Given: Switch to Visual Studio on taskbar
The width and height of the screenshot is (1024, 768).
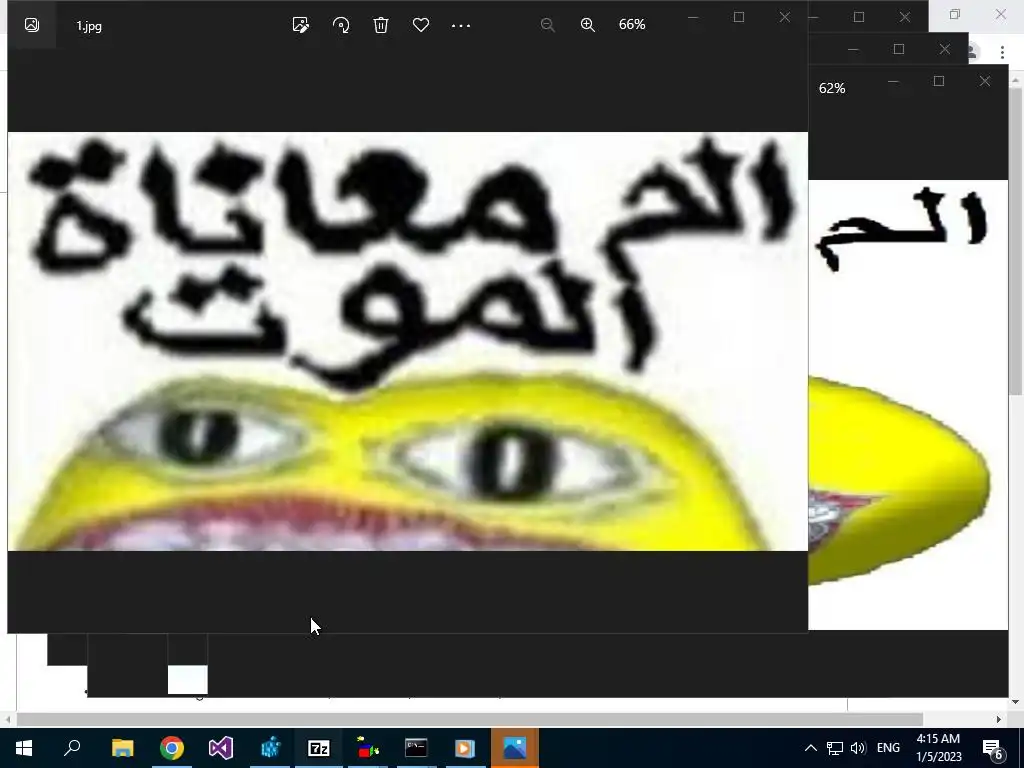Looking at the screenshot, I should pyautogui.click(x=220, y=748).
